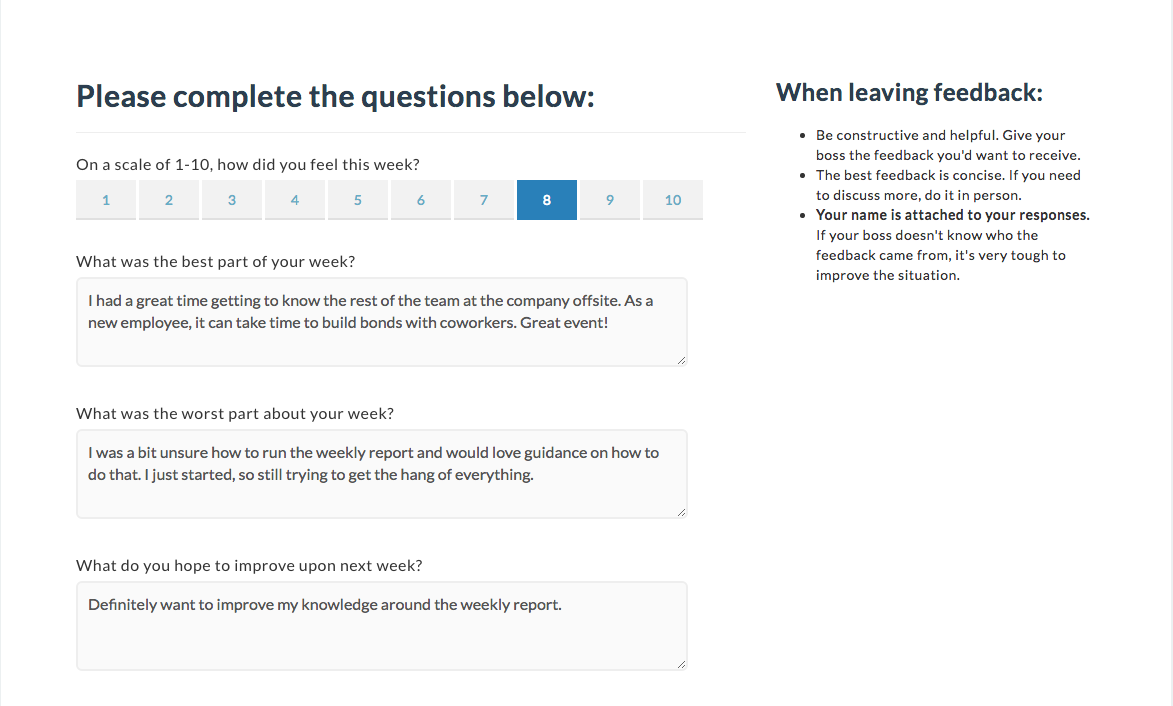Click the improve next week text area
Image resolution: width=1173 pixels, height=706 pixels.
tap(381, 624)
